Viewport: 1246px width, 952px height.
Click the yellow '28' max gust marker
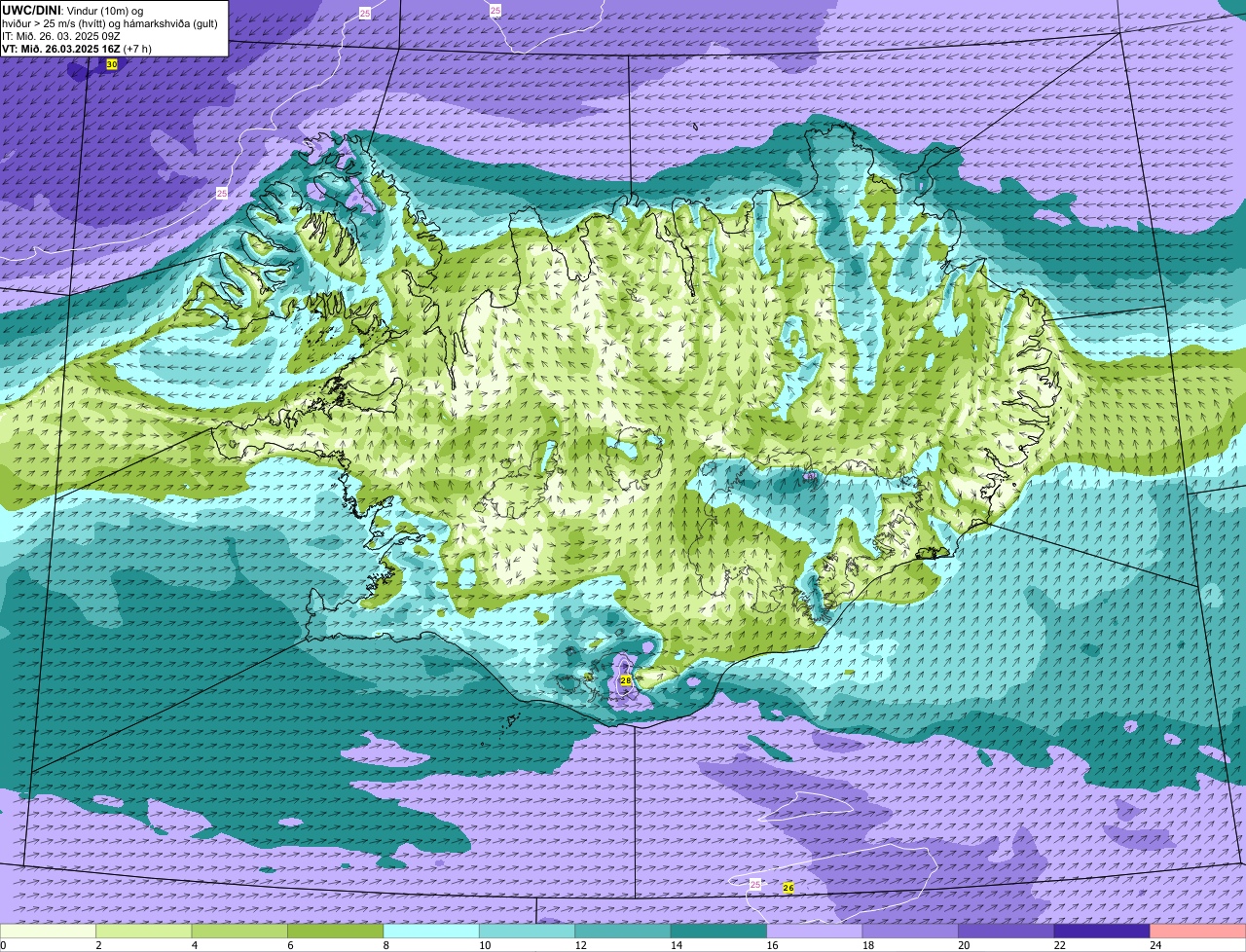(626, 680)
